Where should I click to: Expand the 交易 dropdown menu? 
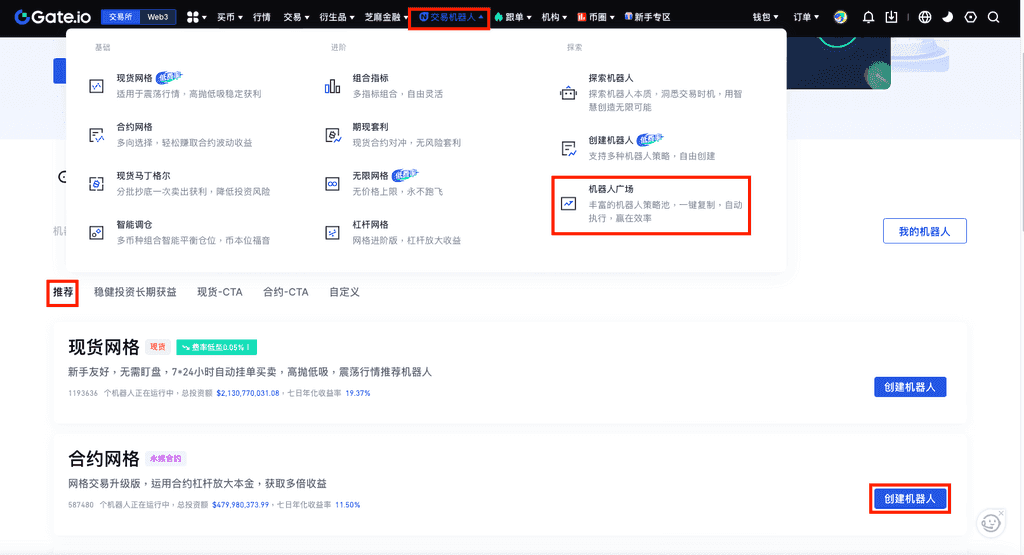296,17
